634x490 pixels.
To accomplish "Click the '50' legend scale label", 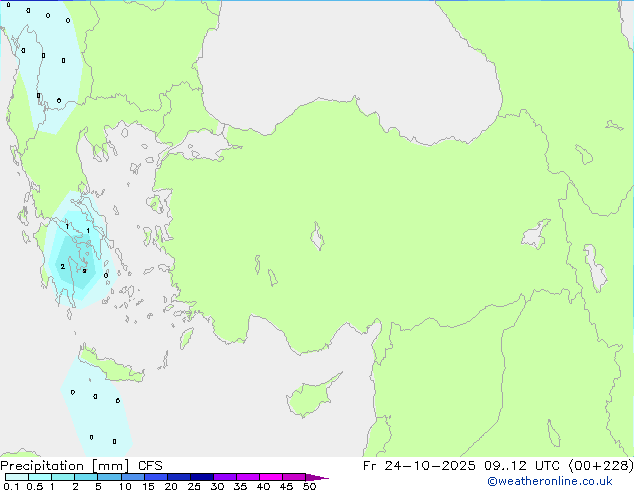I will click(x=309, y=486).
